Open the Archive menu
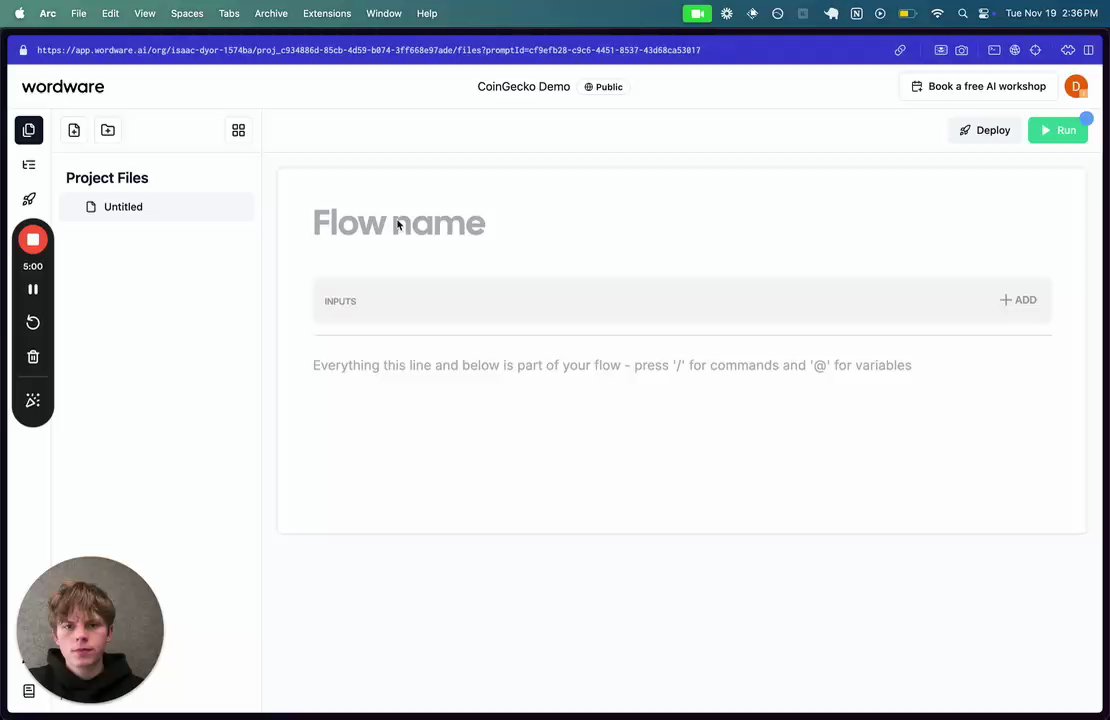Viewport: 1110px width, 720px height. (x=271, y=13)
